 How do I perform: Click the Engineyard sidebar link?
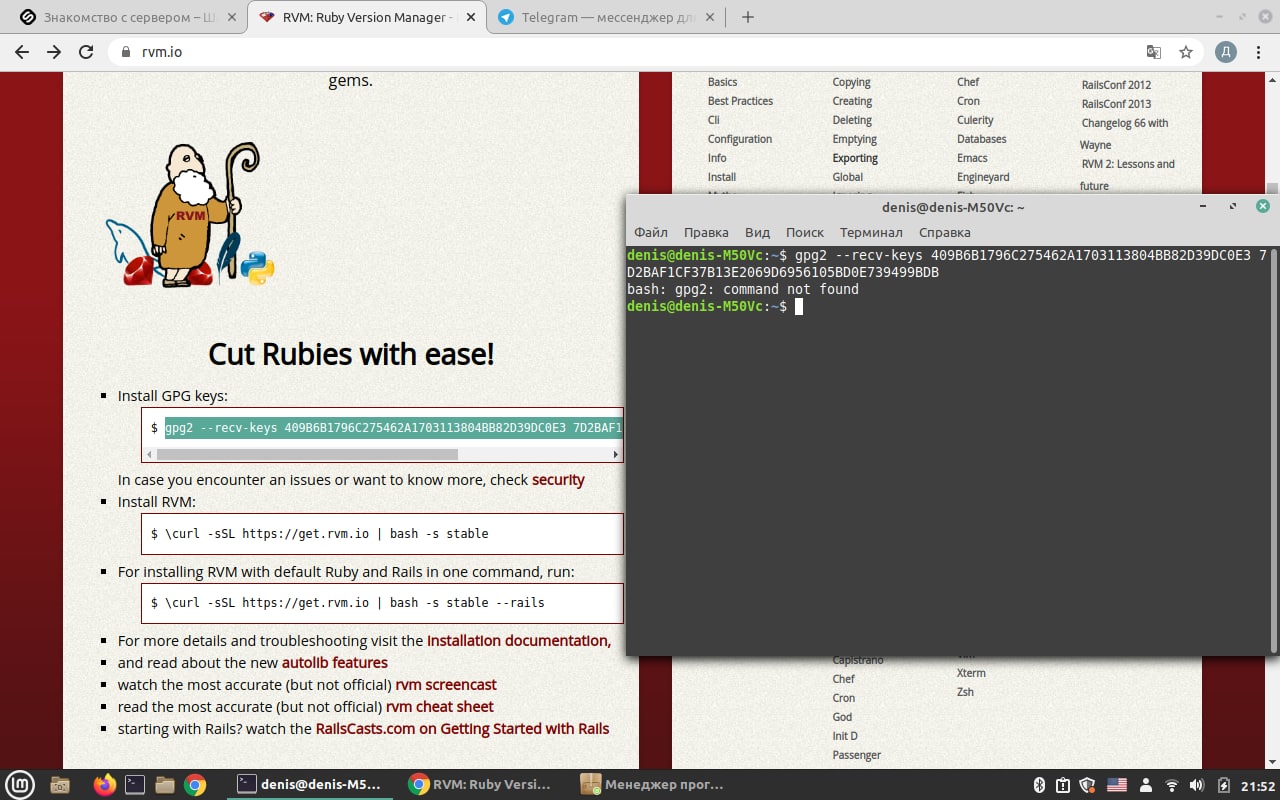[x=983, y=177]
